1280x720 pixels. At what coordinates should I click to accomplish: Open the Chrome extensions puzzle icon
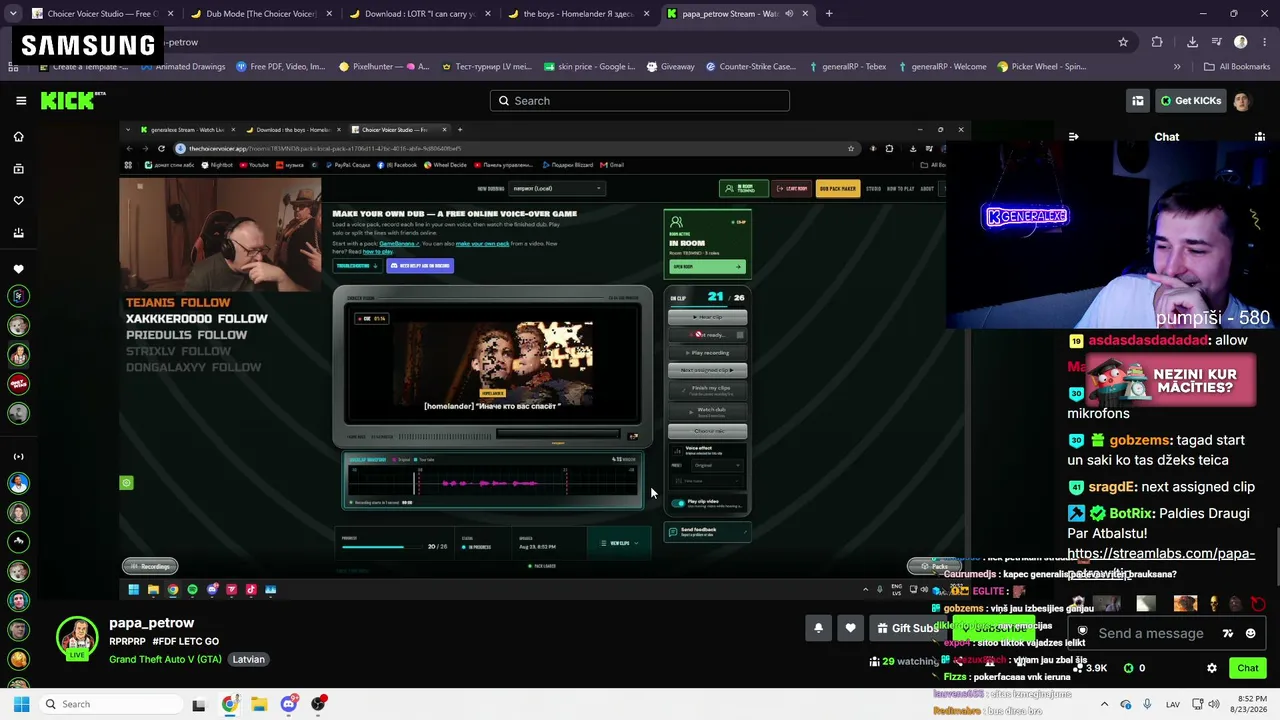[1157, 42]
